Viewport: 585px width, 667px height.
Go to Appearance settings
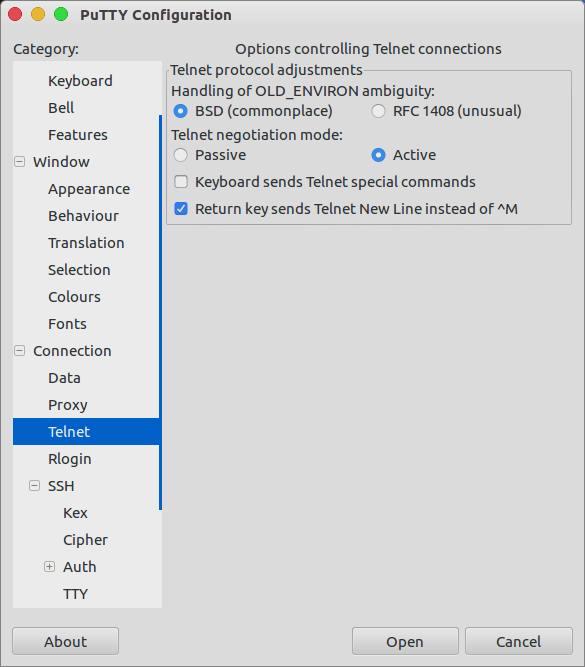(89, 189)
